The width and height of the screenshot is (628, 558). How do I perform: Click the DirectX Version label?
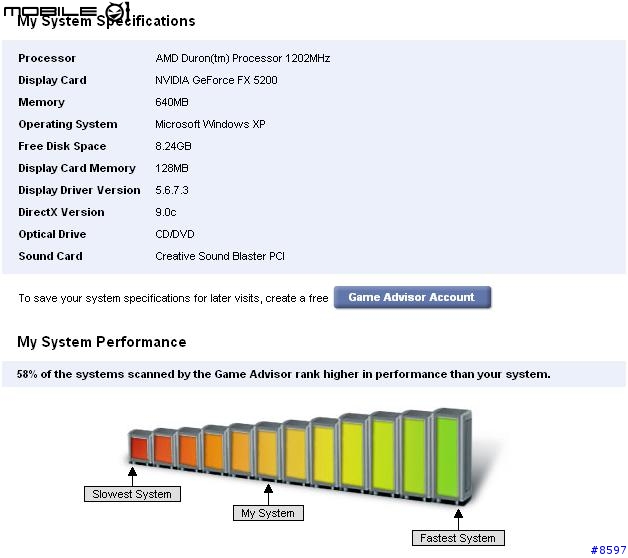point(61,212)
